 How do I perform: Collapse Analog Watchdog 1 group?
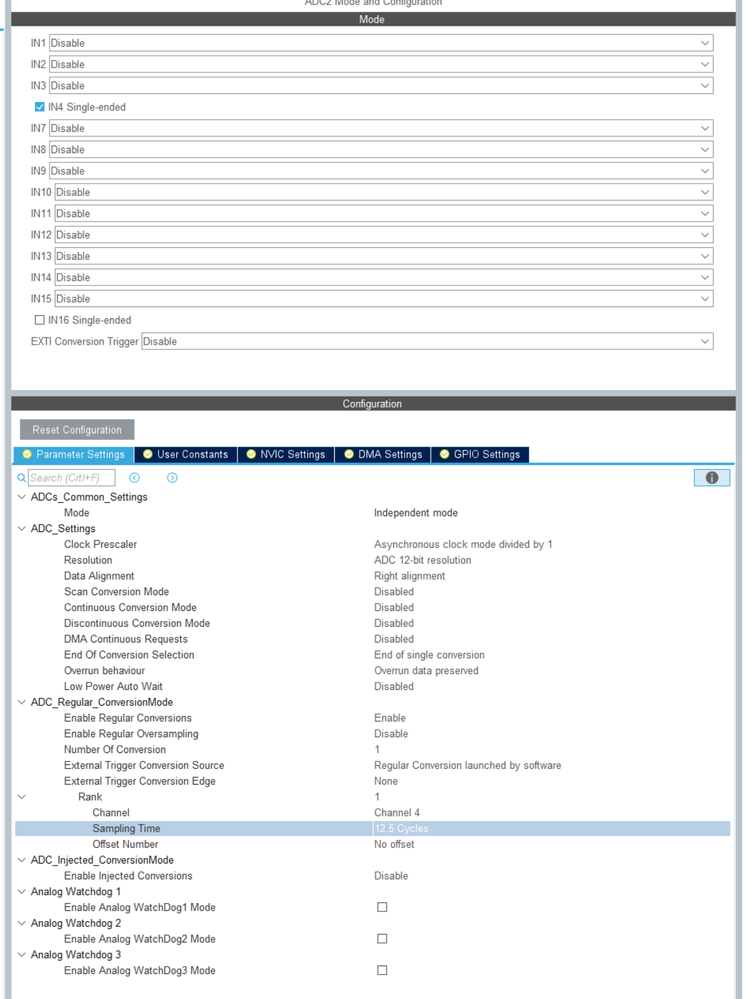point(22,892)
